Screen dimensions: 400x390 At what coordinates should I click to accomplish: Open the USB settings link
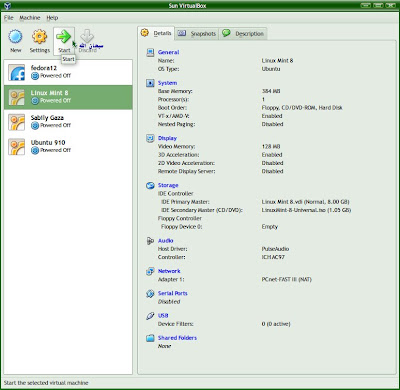[163, 316]
